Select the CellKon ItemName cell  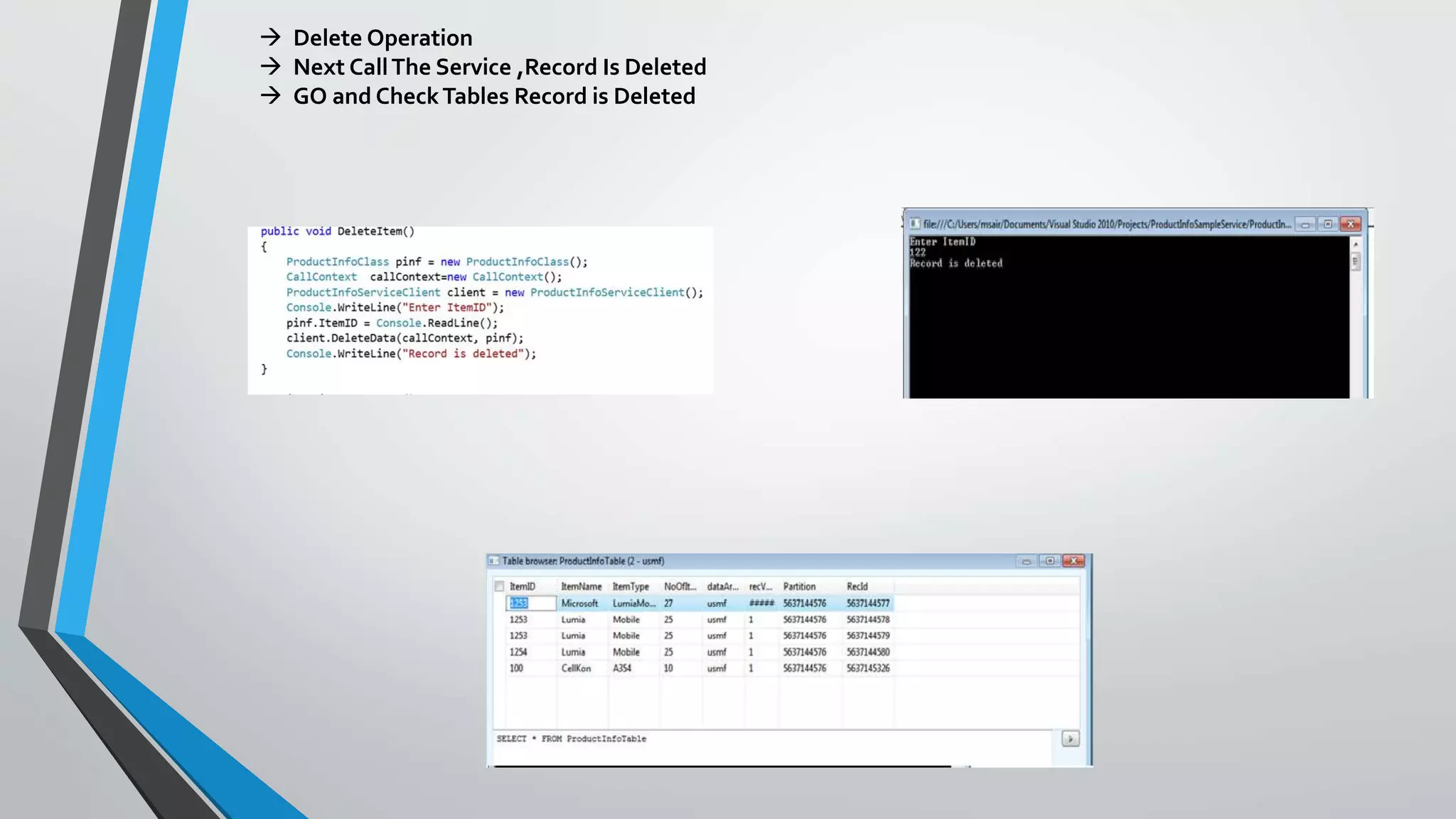coord(576,668)
